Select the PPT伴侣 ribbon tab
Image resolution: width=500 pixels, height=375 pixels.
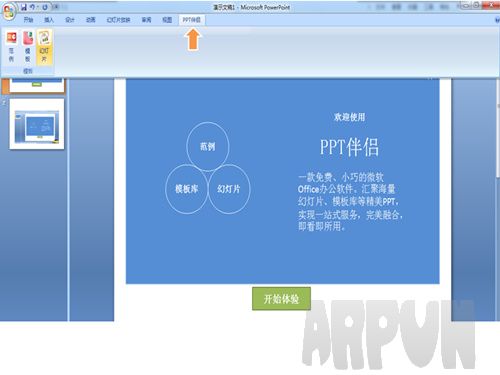click(192, 20)
